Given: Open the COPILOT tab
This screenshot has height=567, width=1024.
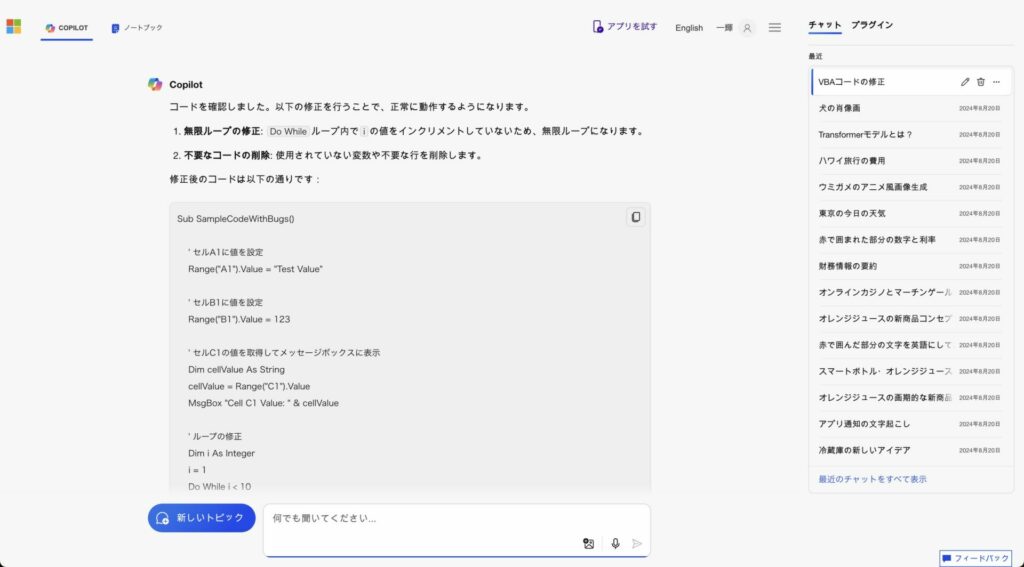Looking at the screenshot, I should pos(67,27).
